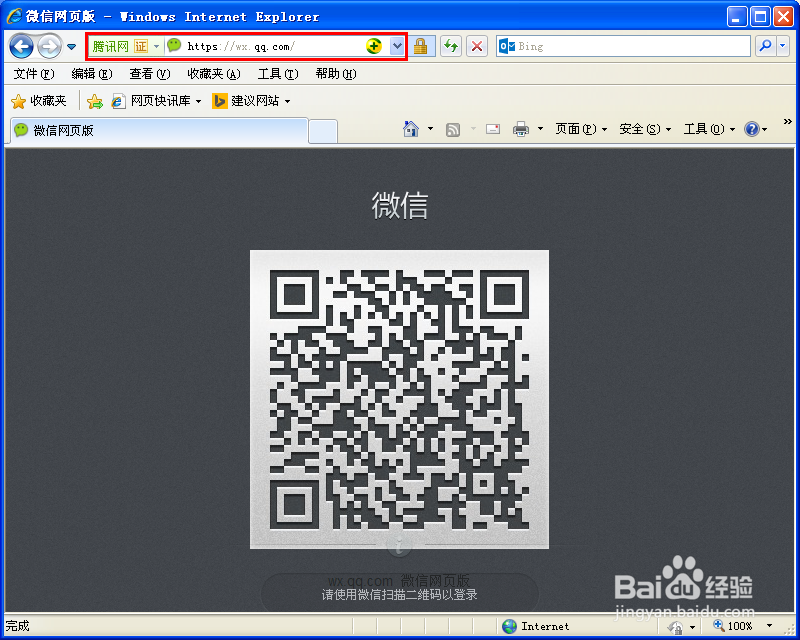
Task: Go back with the Back arrow button
Action: coord(21,47)
